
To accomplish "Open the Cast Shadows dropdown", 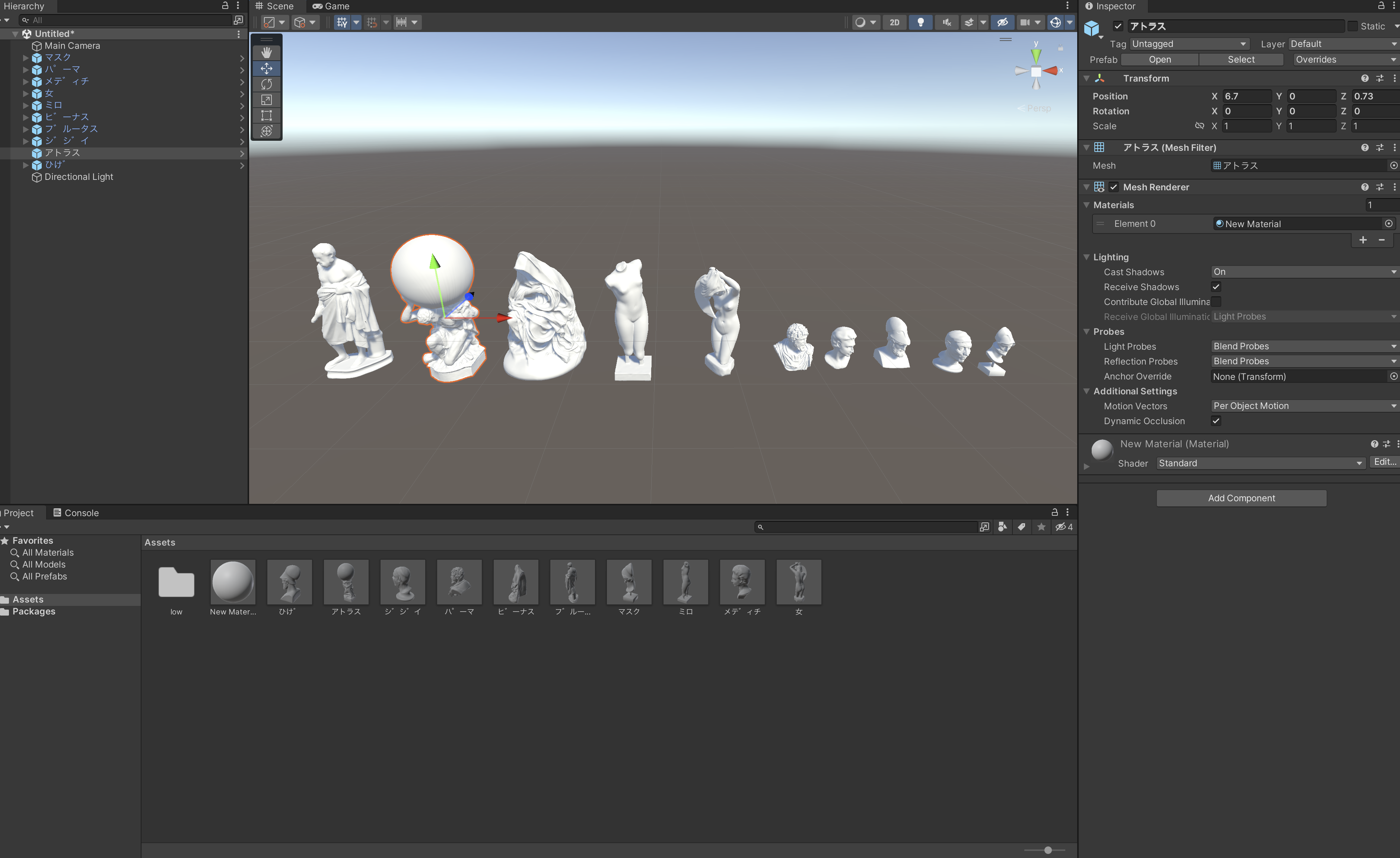I will coord(1304,271).
